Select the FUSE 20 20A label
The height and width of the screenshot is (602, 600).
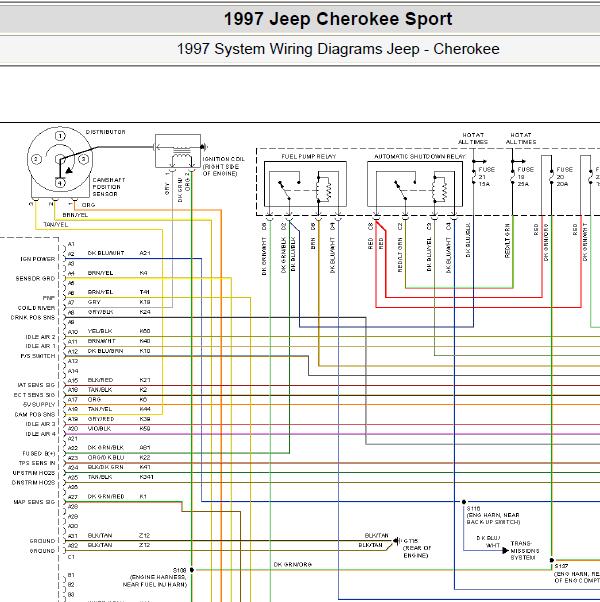click(564, 177)
